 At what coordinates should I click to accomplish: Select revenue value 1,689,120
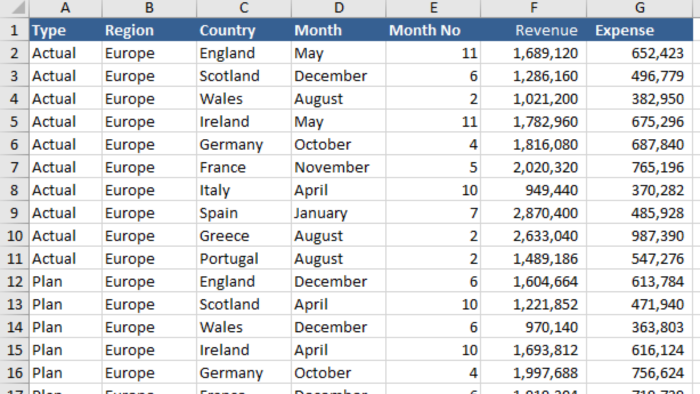click(x=533, y=53)
